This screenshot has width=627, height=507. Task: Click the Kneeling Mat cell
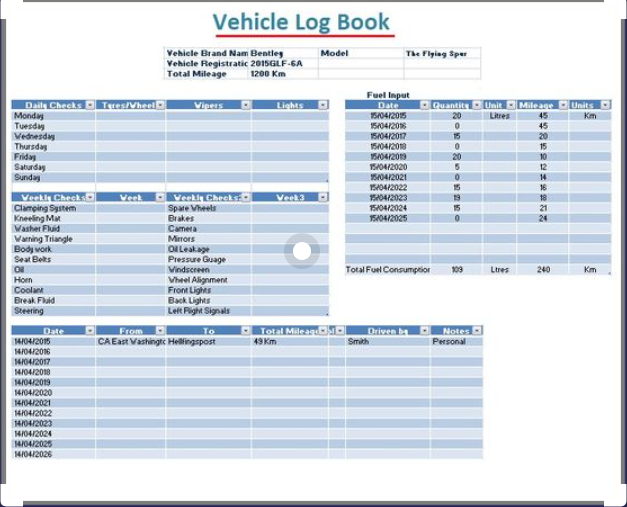53,218
